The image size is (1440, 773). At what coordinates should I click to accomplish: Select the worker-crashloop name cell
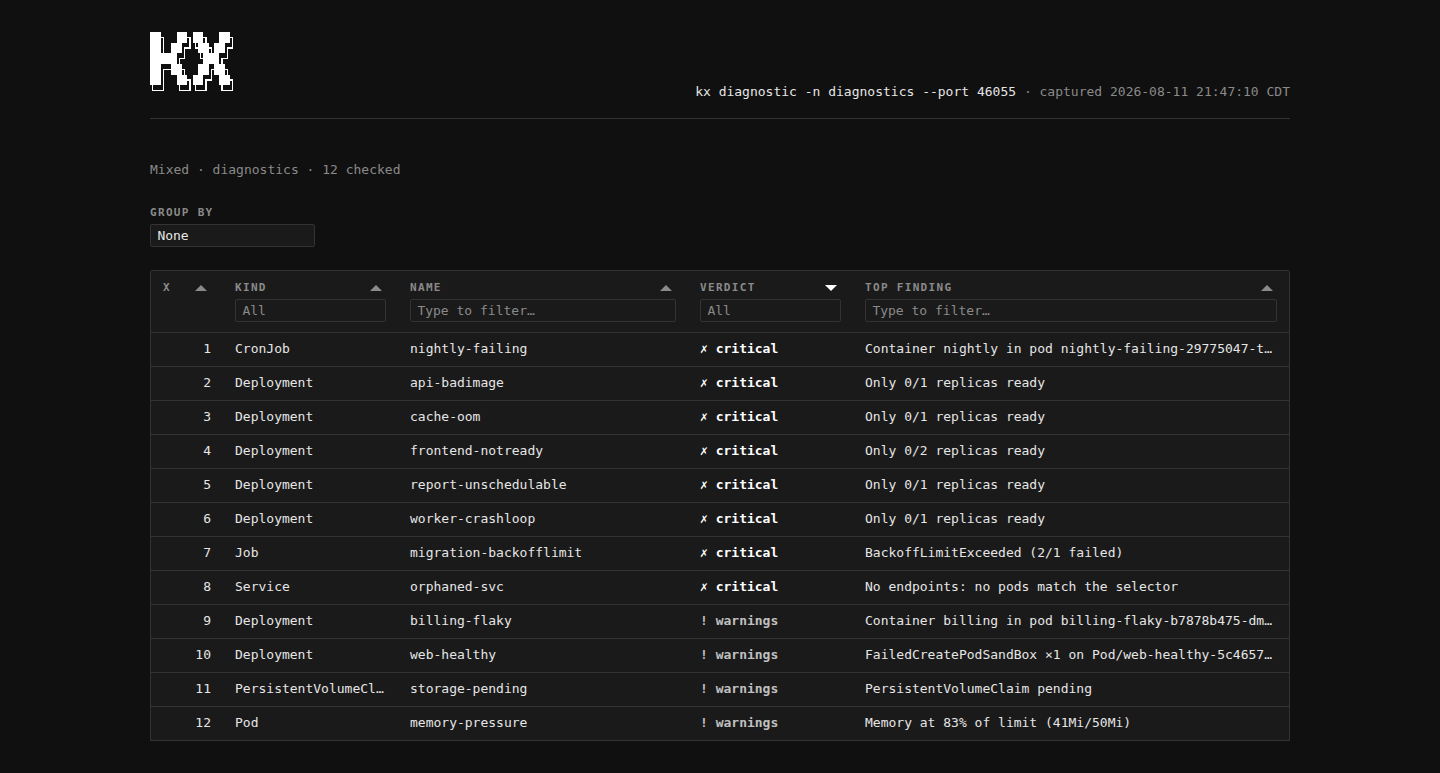coord(472,519)
